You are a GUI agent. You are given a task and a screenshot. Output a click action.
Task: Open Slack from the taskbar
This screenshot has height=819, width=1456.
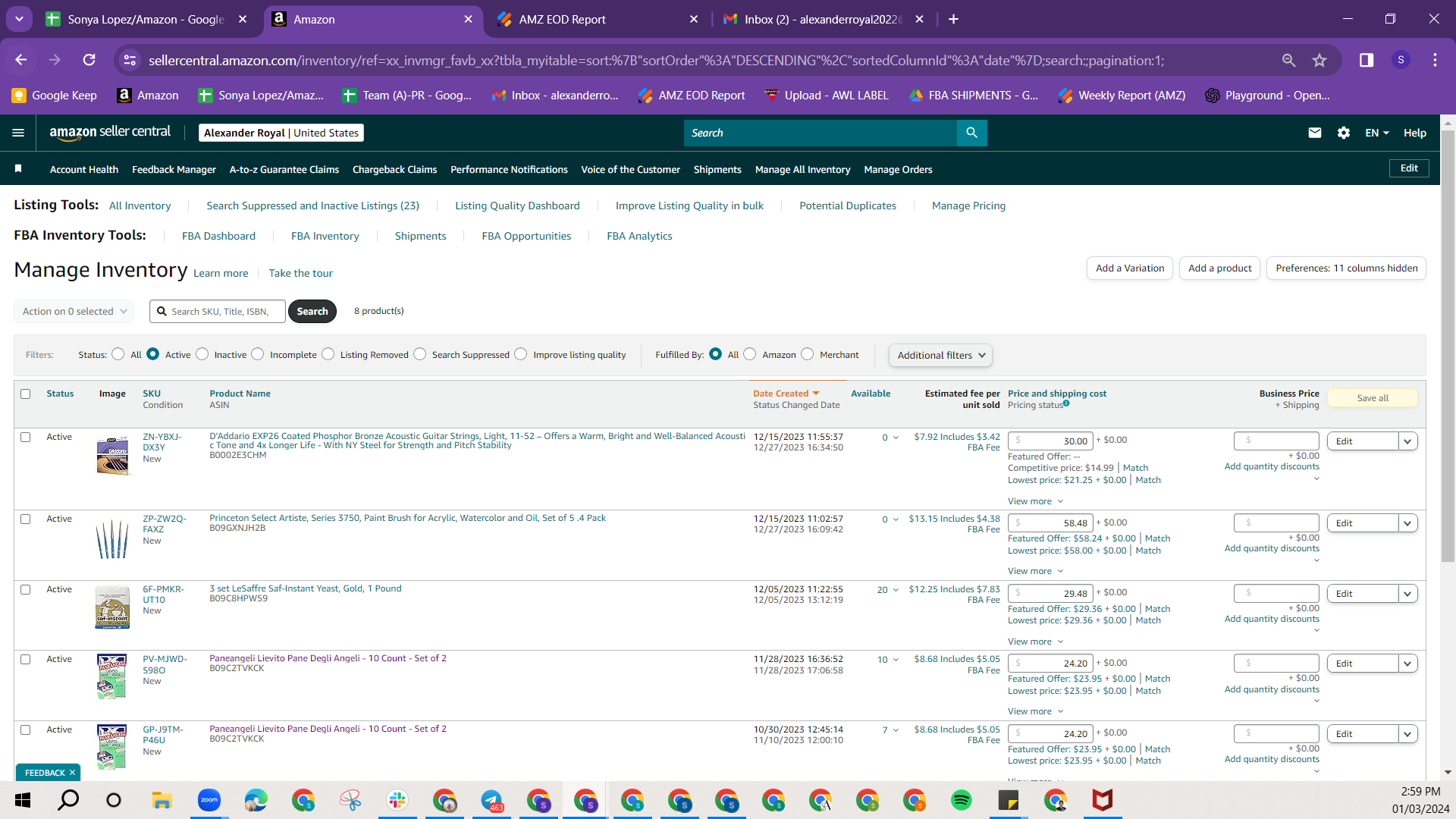[x=397, y=800]
